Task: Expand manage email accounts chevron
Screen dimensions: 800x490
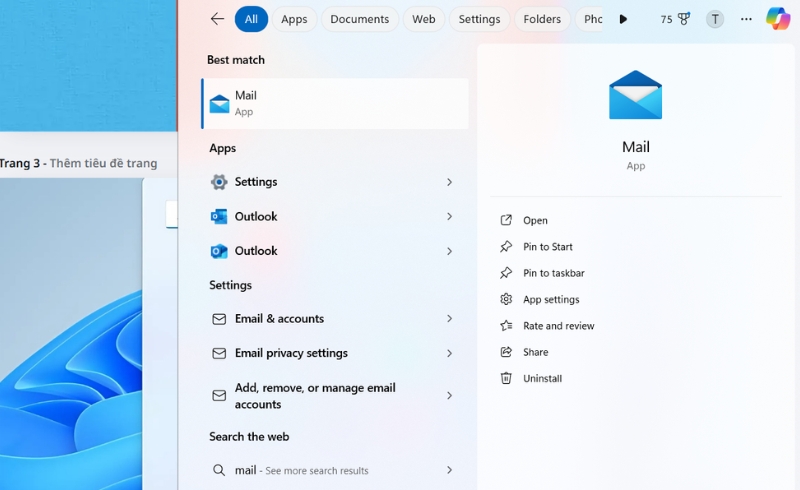Action: coord(449,396)
